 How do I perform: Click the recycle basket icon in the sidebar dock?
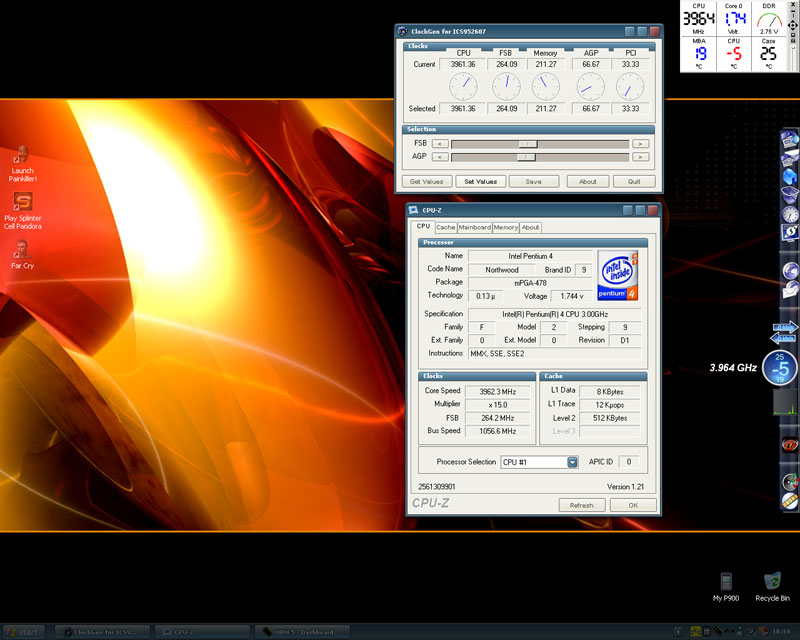point(789,195)
